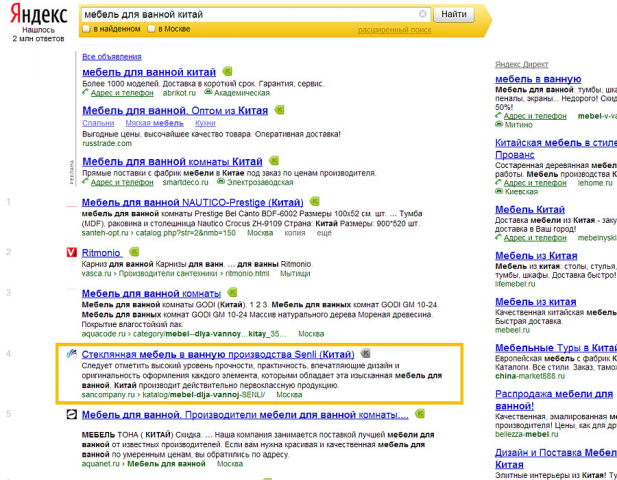Screen dimensions: 617x480
Task: Click the sancompany.ru favicon of Senli result
Action: 72,354
